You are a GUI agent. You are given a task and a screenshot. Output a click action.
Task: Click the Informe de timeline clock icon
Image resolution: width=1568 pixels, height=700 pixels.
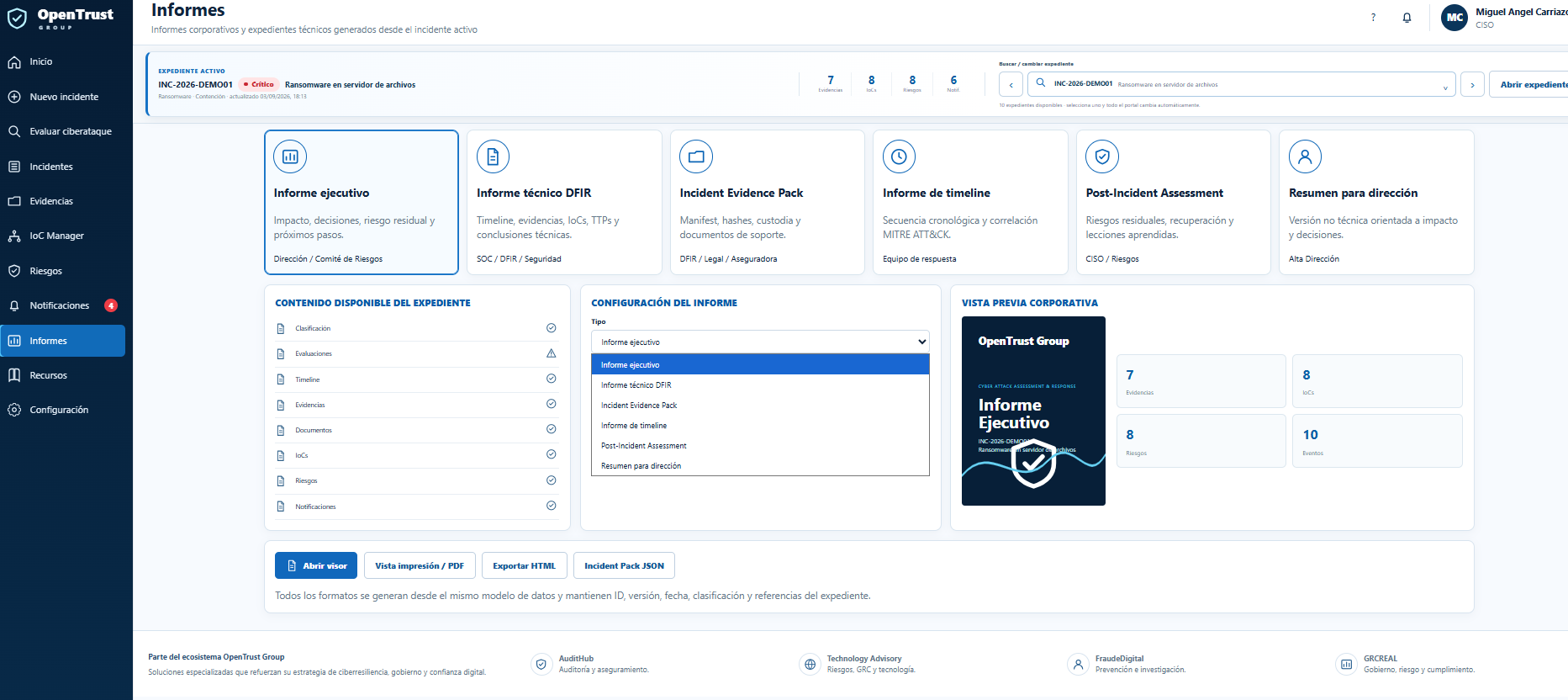pyautogui.click(x=899, y=156)
